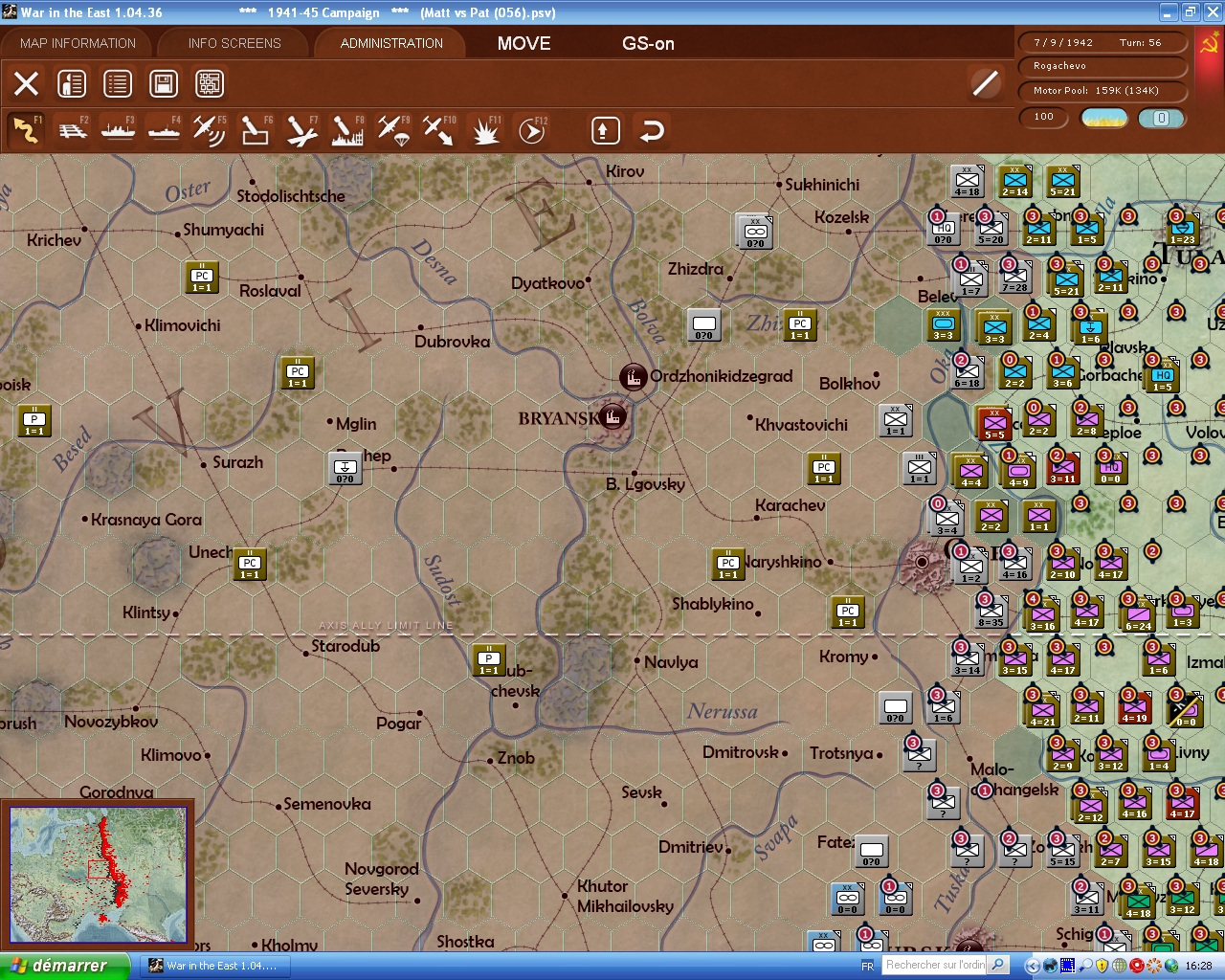1225x980 pixels.
Task: Click the Khvastovichi town label
Action: [801, 425]
